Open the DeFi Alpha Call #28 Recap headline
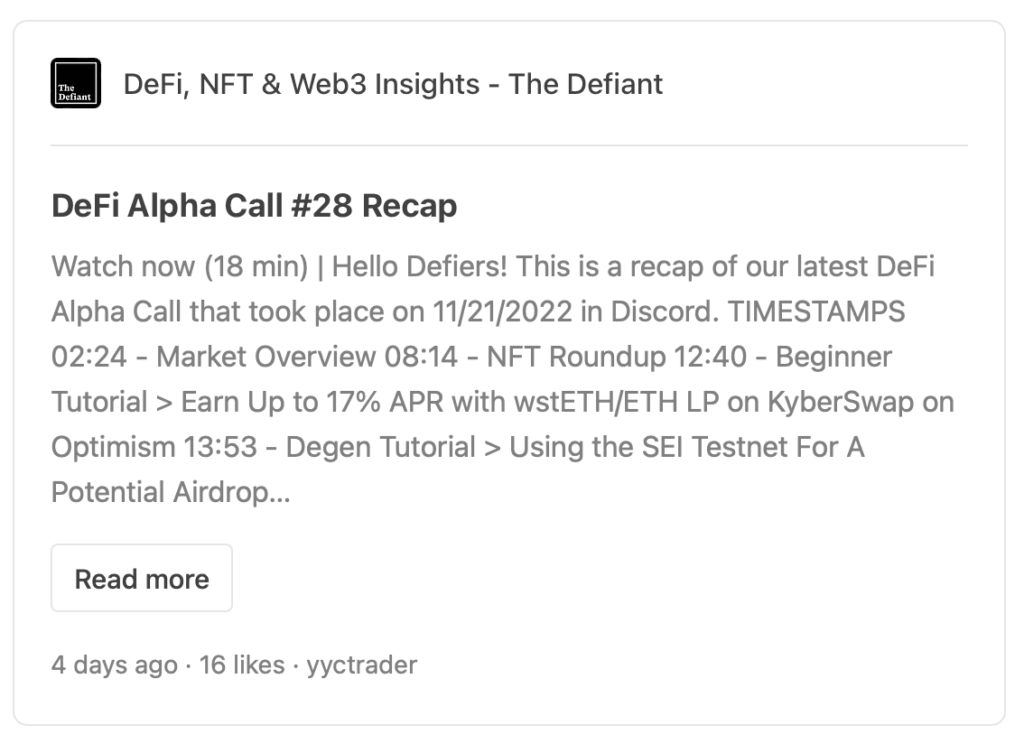 tap(254, 206)
